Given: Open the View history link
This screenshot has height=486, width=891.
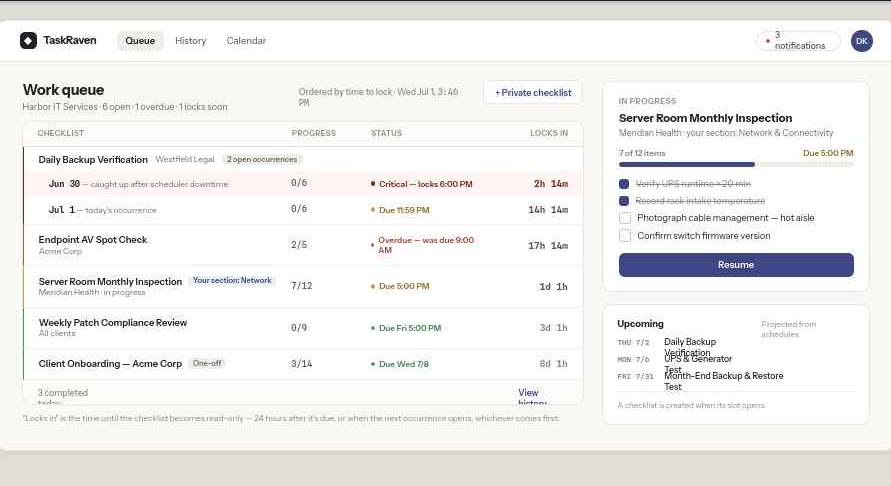Looking at the screenshot, I should 532,397.
